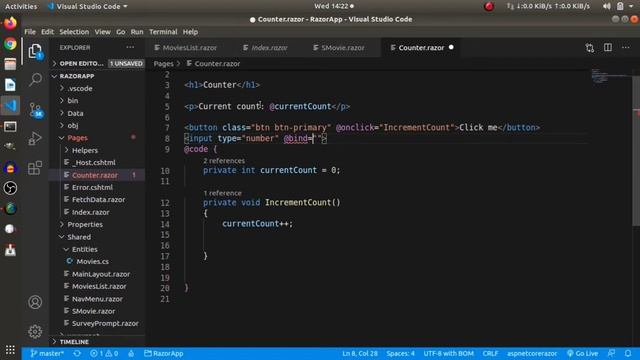The height and width of the screenshot is (360, 640).
Task: Open notifications bell in status bar
Action: pos(628,353)
